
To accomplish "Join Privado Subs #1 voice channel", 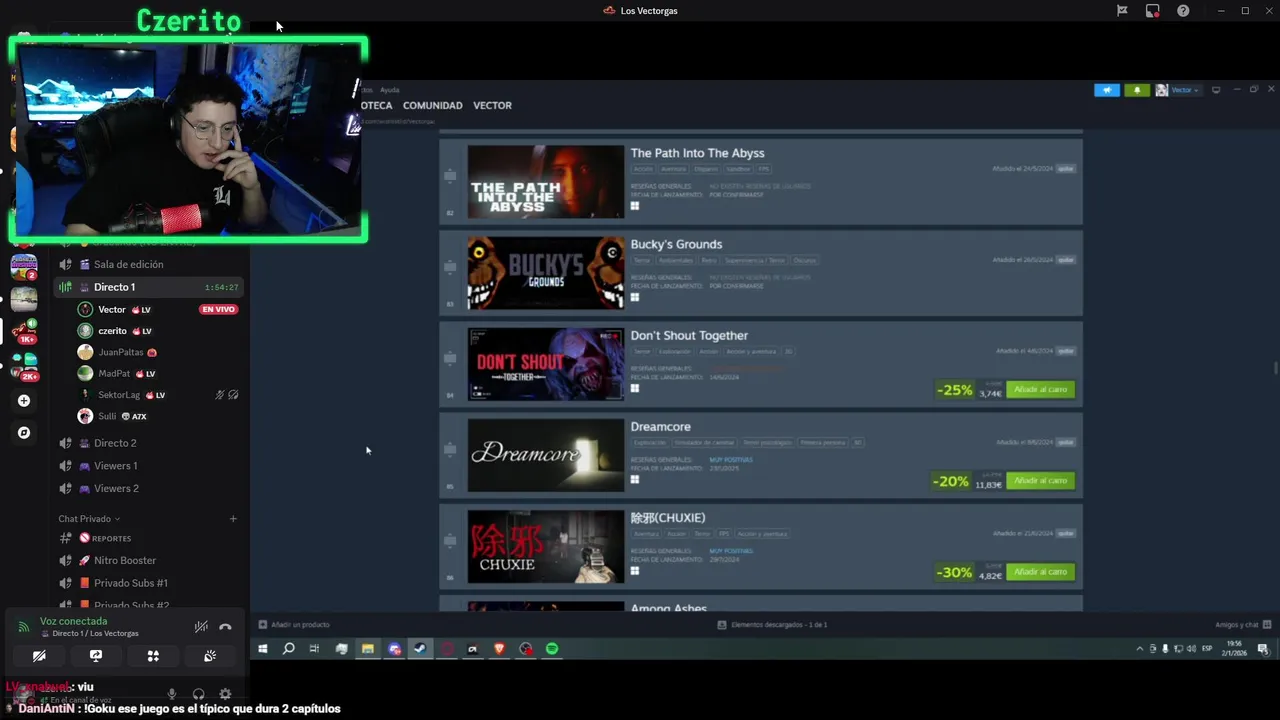I will click(150, 583).
